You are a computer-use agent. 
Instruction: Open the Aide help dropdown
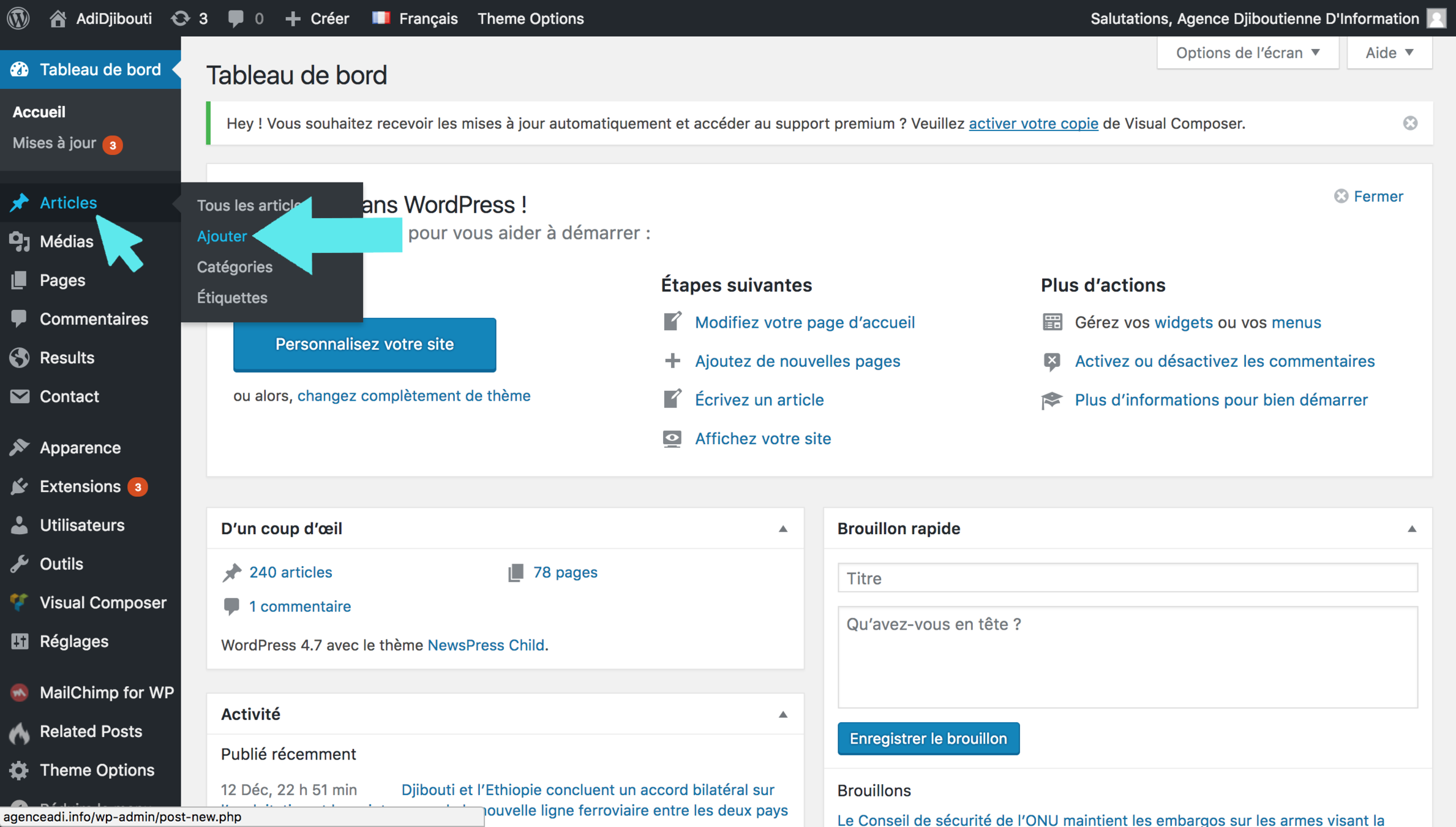[x=1389, y=53]
